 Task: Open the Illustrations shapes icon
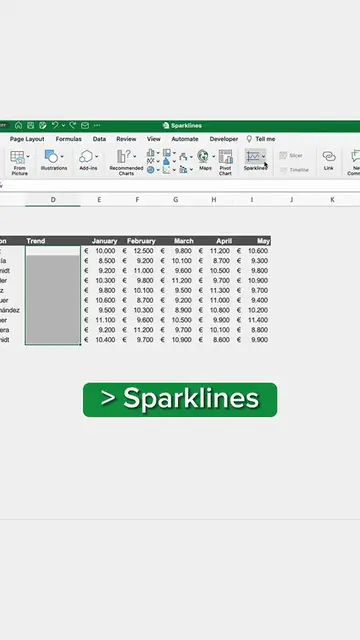point(51,156)
